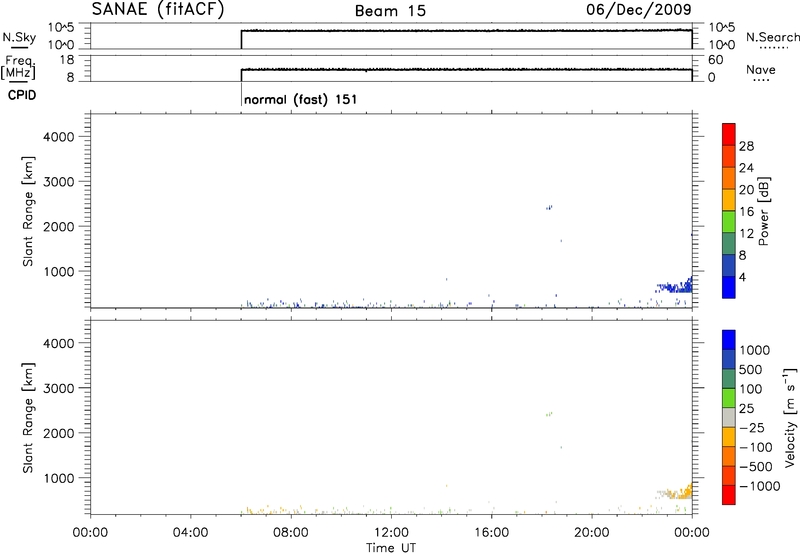Click the 18 tick on the Freq axis
The height and width of the screenshot is (554, 800).
point(67,60)
